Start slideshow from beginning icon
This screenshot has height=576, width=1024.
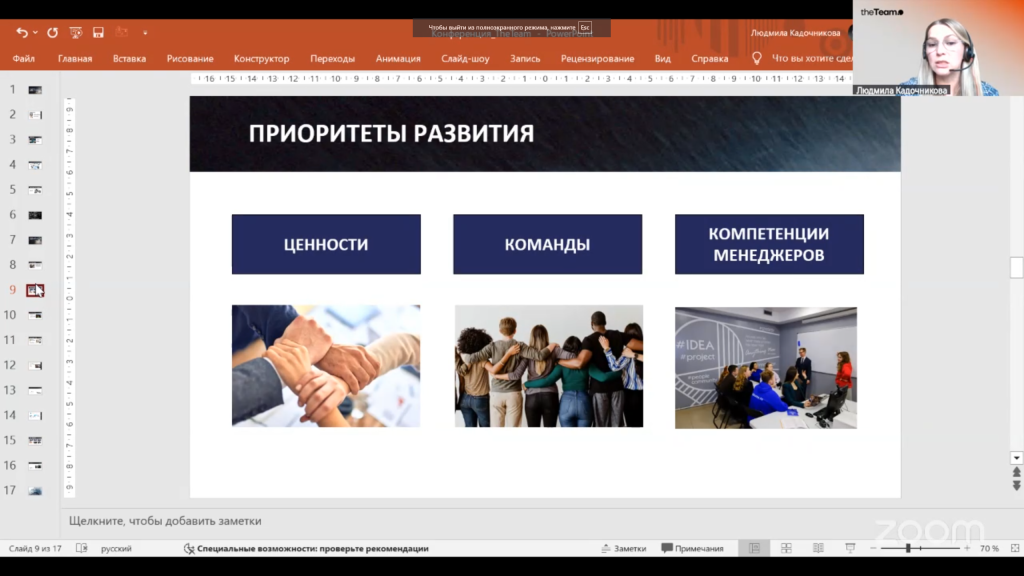pyautogui.click(x=76, y=32)
